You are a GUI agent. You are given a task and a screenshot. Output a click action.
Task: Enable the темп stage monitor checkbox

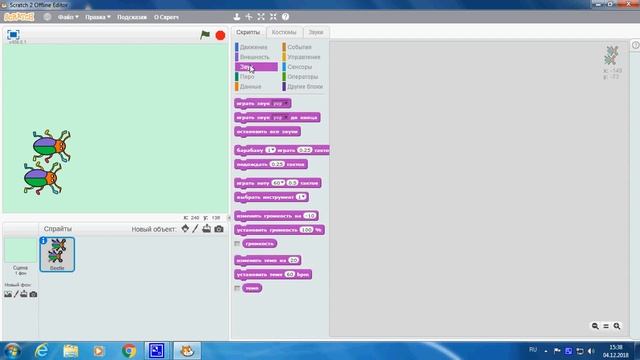tap(237, 288)
